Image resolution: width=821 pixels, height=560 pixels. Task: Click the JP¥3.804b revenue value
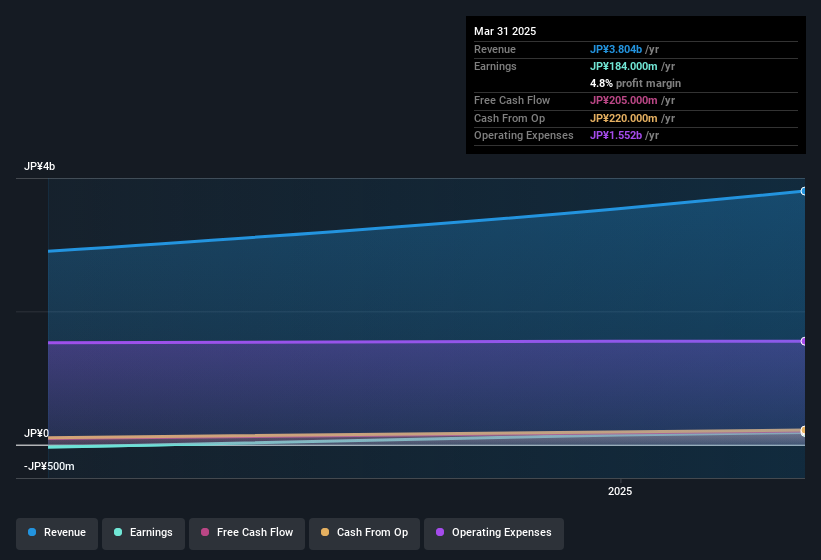pos(616,49)
